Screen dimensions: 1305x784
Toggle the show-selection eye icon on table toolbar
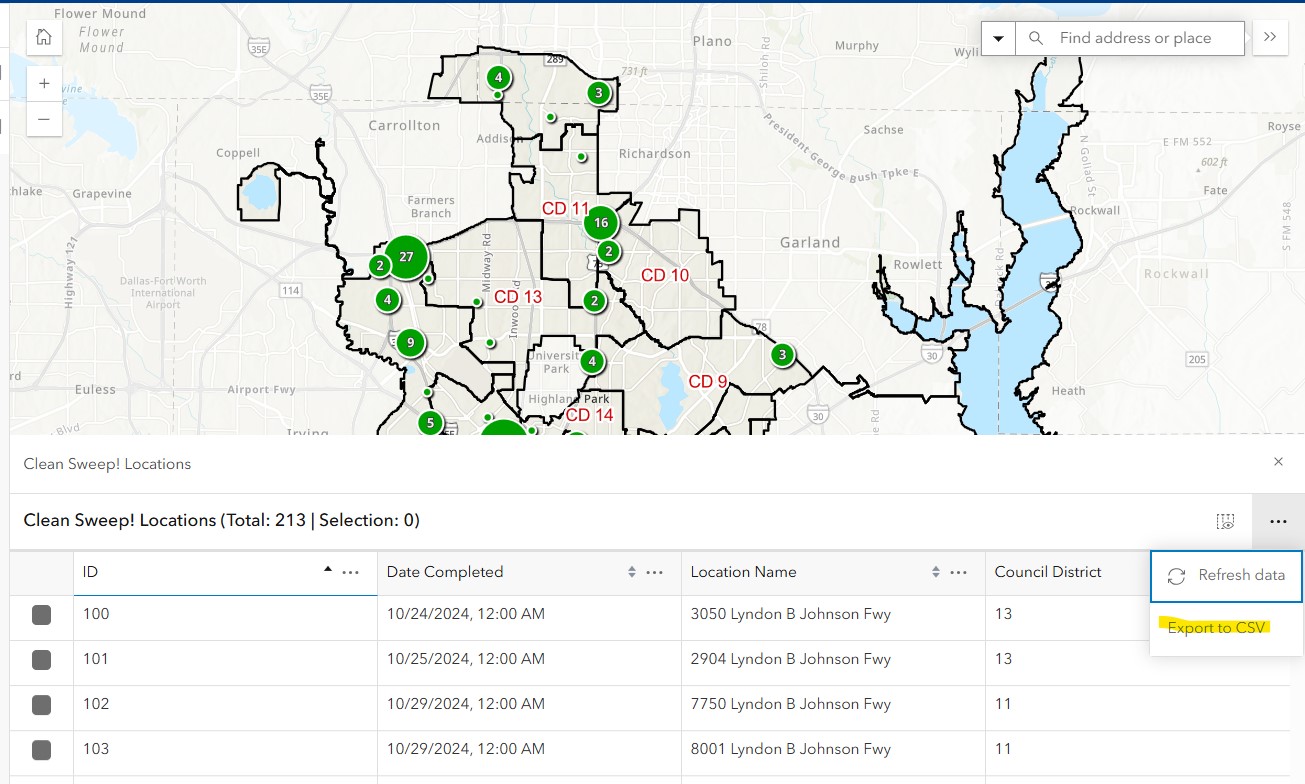(1224, 521)
